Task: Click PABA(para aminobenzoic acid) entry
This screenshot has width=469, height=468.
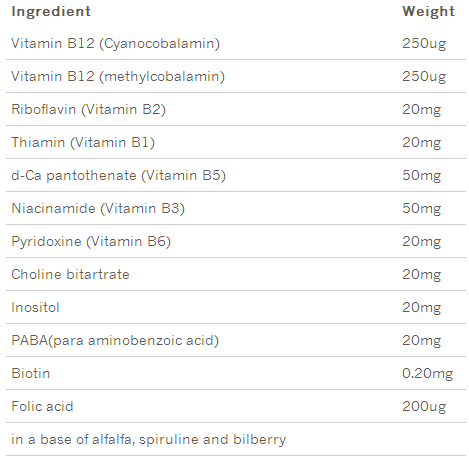Action: click(x=115, y=341)
